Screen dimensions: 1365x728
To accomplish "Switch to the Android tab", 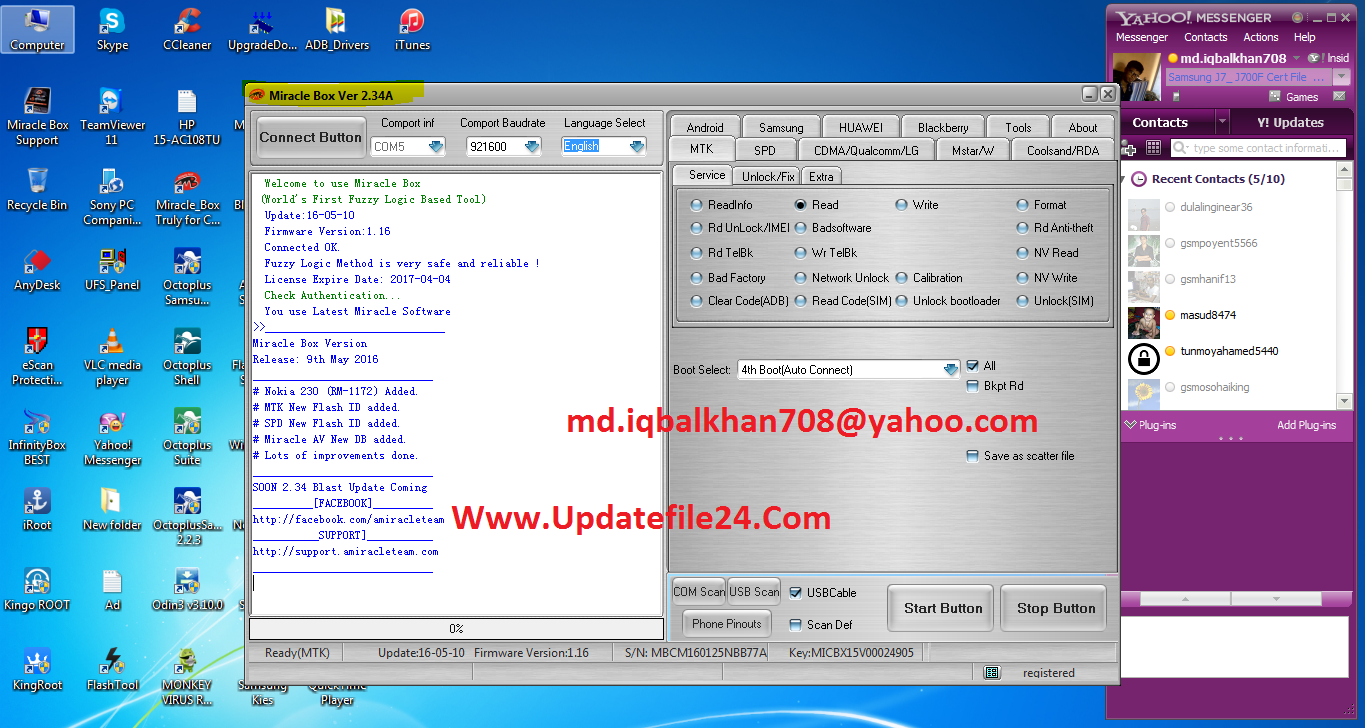I will pos(705,128).
